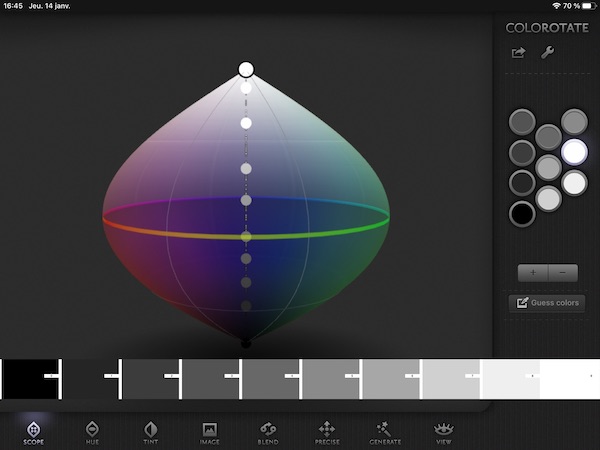Select the white node at the cone top

click(246, 69)
